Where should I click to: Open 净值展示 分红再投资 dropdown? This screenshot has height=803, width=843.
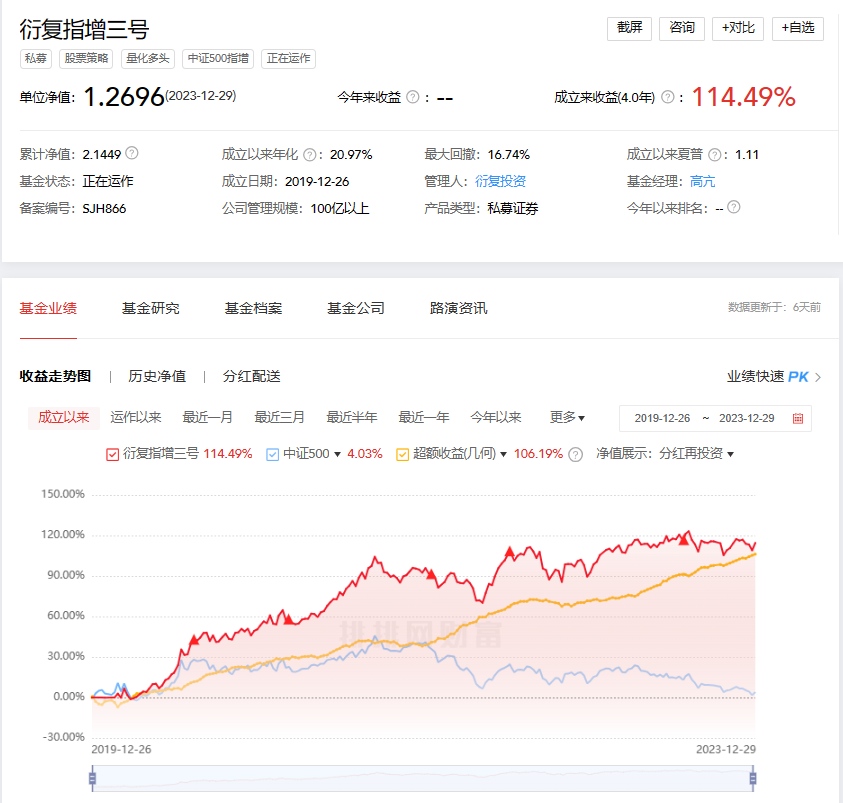pos(730,455)
